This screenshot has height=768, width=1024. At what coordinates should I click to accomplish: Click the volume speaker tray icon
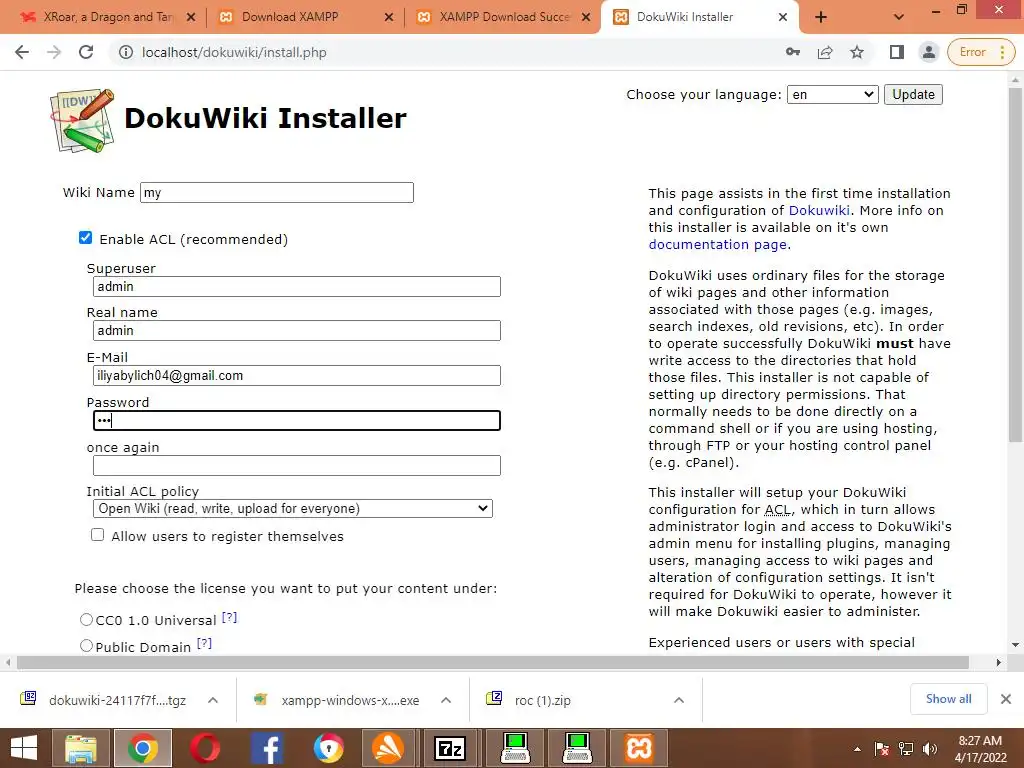click(x=929, y=749)
